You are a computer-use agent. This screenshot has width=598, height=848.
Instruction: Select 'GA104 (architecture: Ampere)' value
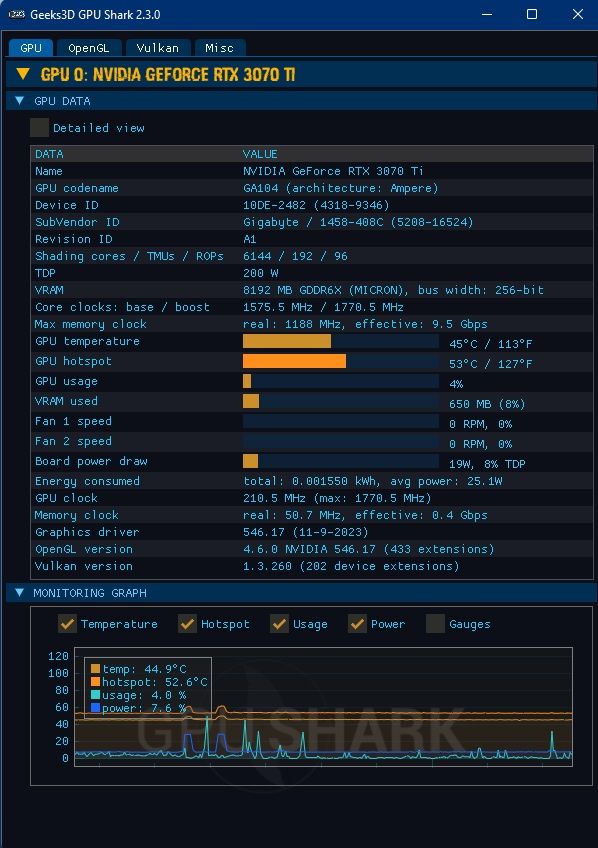pos(341,188)
